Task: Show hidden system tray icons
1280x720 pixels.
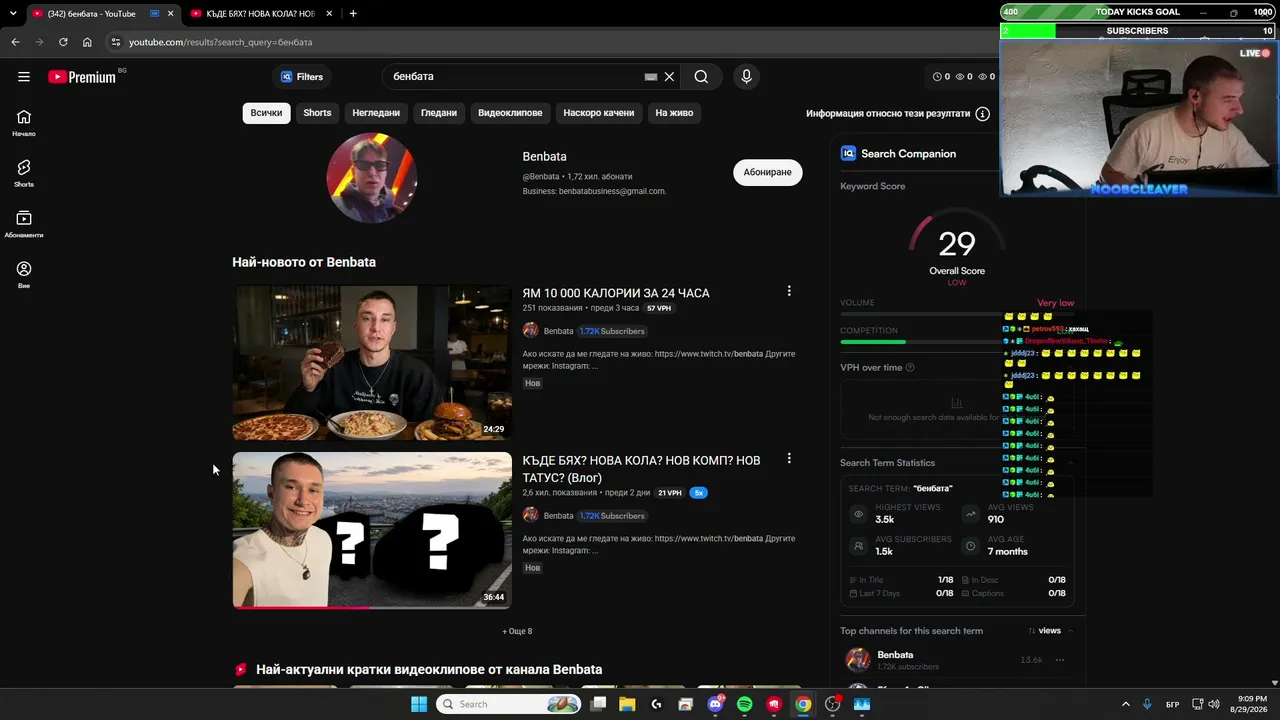Action: [1125, 704]
